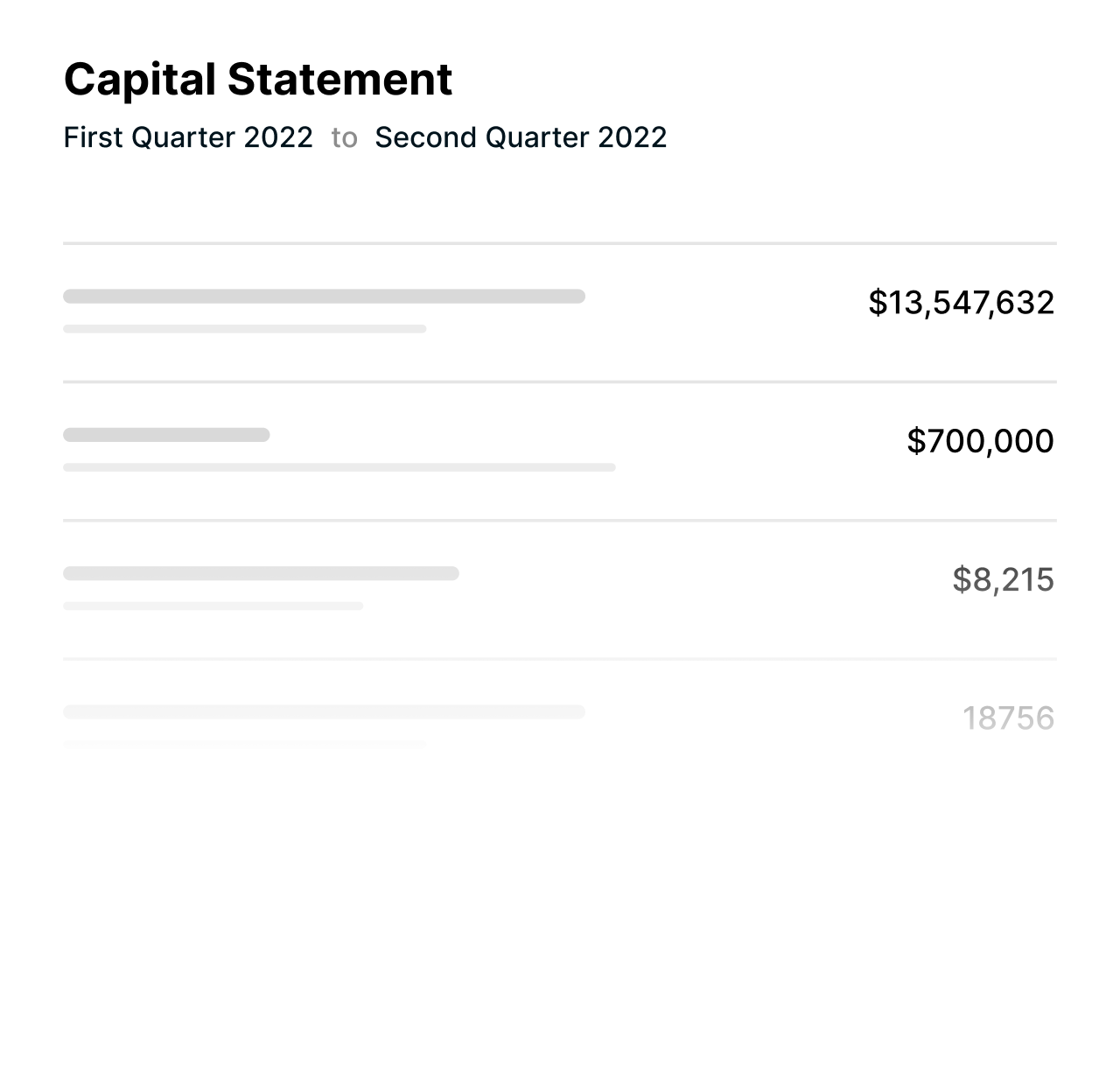Click fourth row's faded placeholder title bar

coord(324,711)
